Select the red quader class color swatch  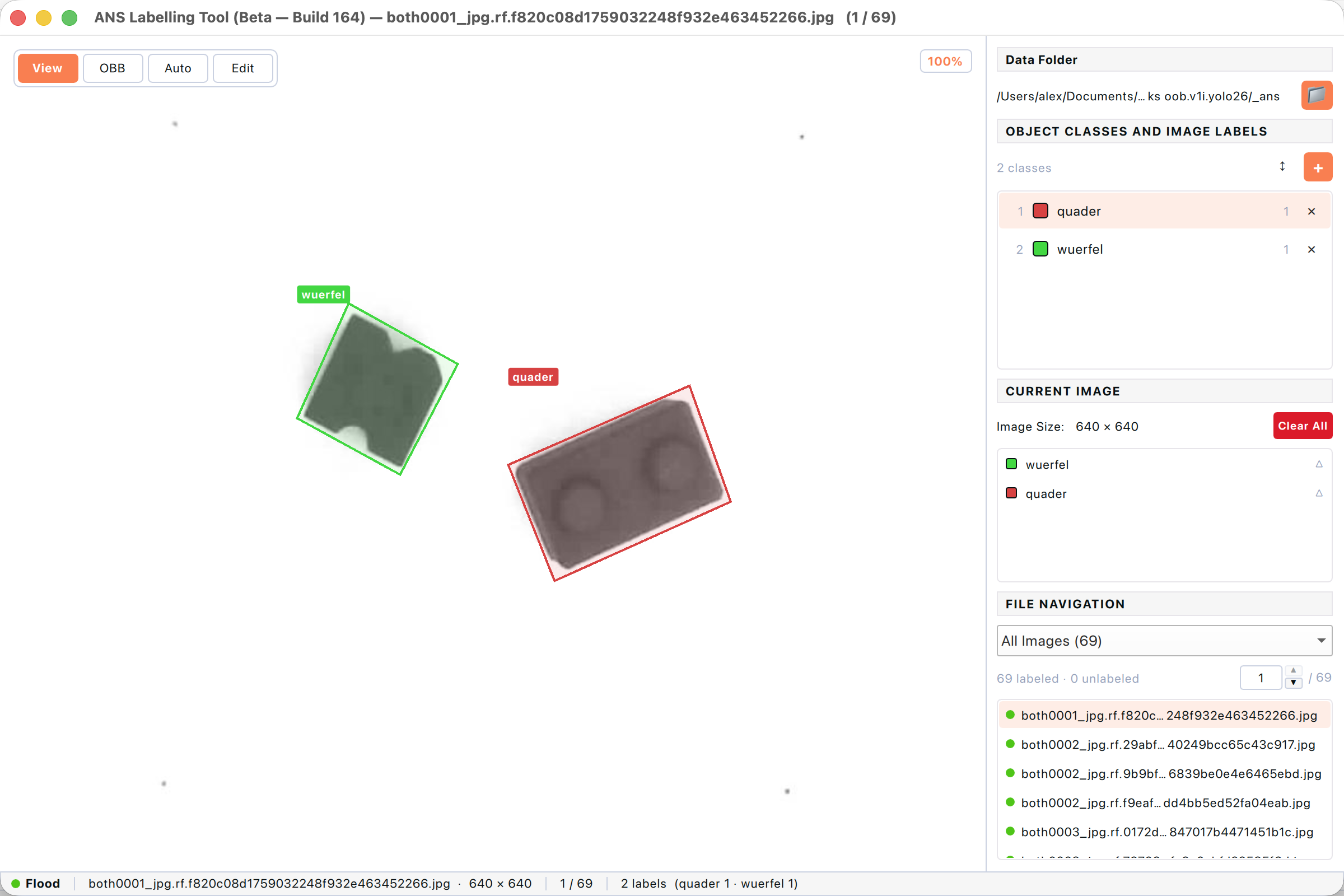1040,211
